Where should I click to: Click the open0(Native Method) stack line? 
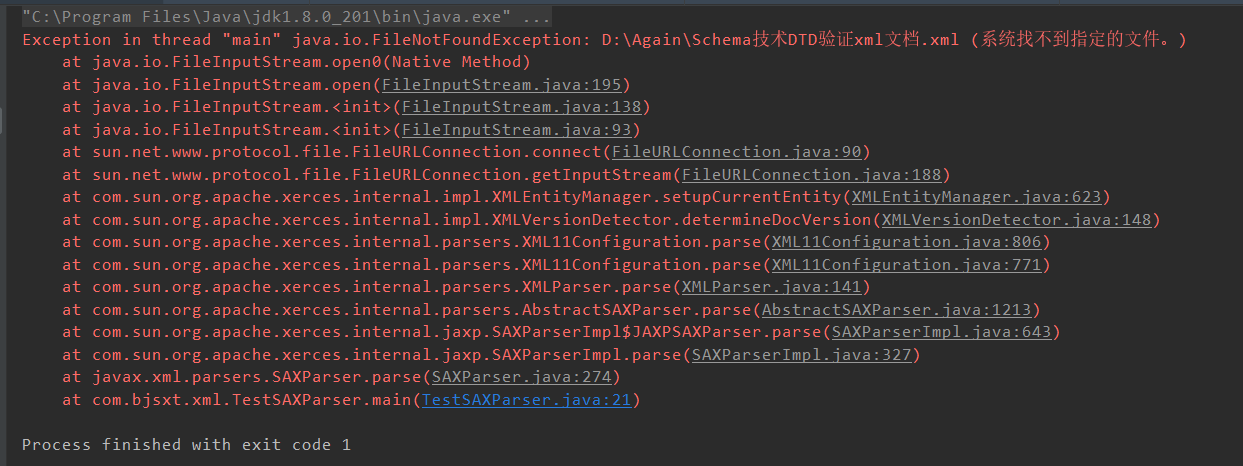coord(296,62)
